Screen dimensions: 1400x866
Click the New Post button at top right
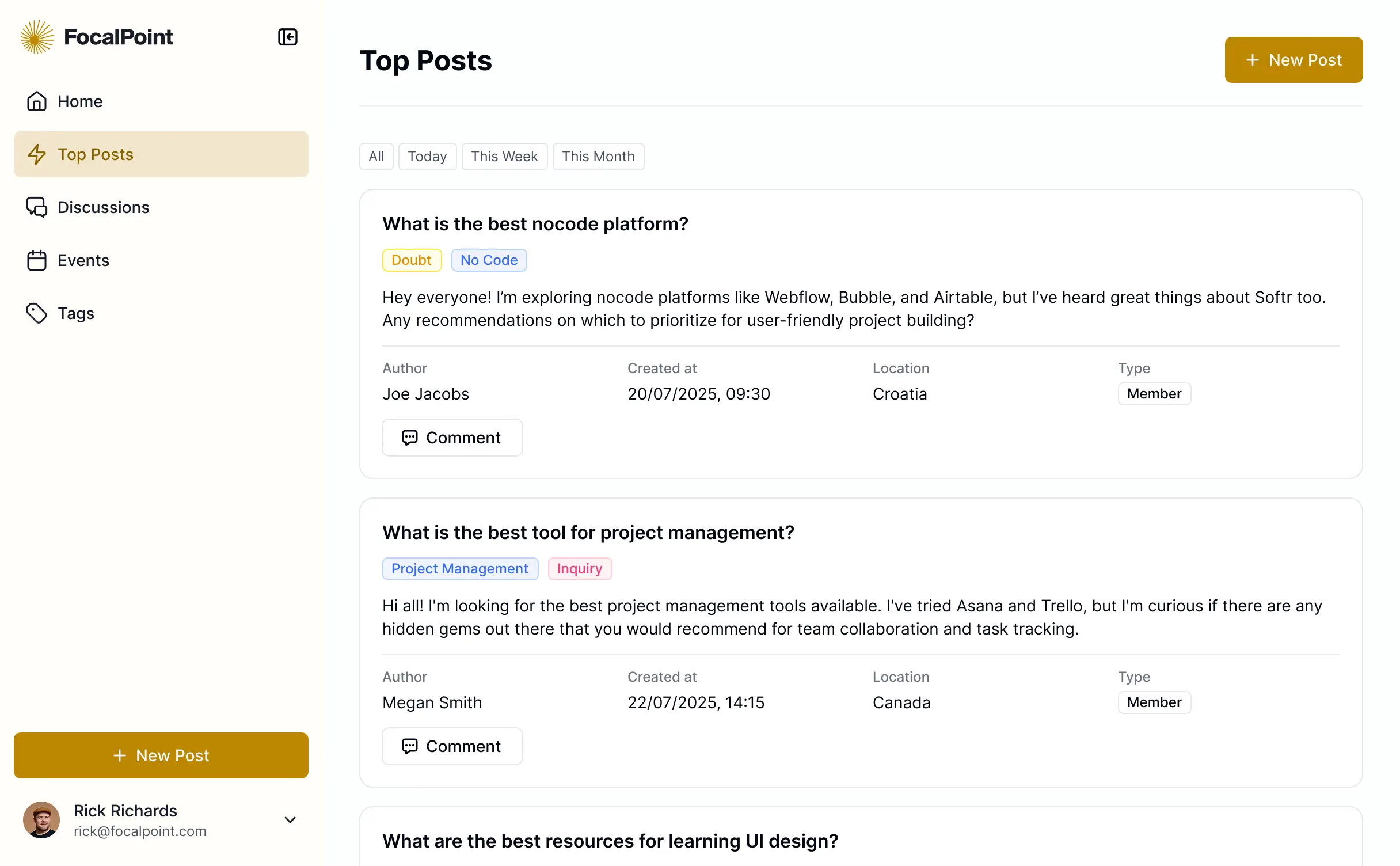coord(1293,59)
